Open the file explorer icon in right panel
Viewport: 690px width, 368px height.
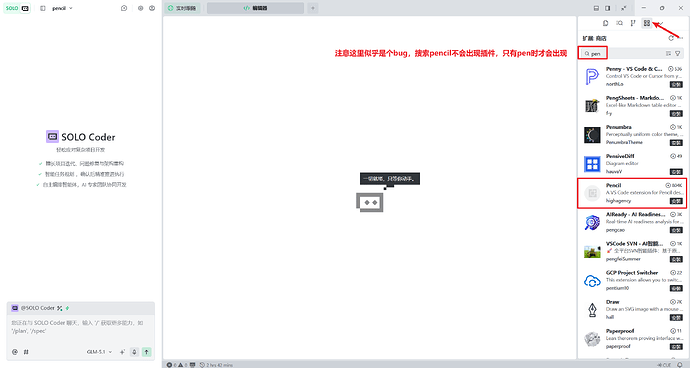click(x=606, y=23)
